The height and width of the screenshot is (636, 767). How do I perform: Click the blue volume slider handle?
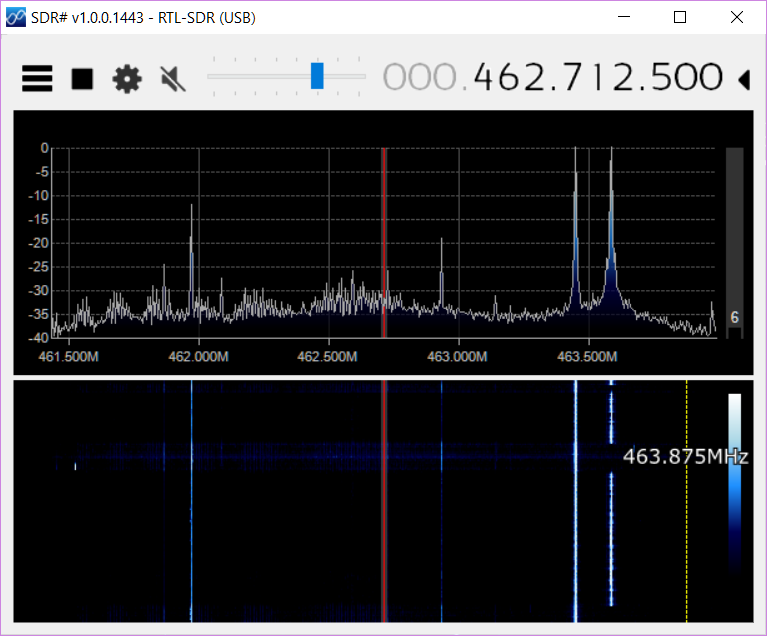317,76
